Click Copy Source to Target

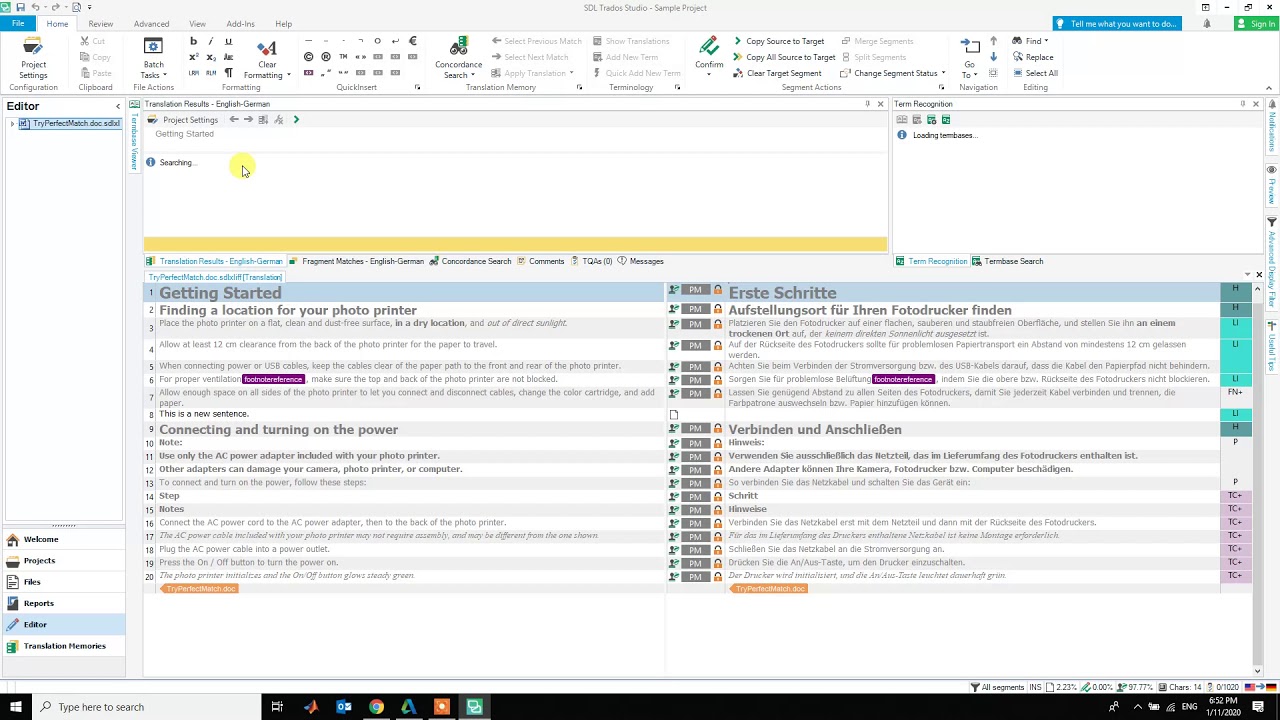[779, 41]
